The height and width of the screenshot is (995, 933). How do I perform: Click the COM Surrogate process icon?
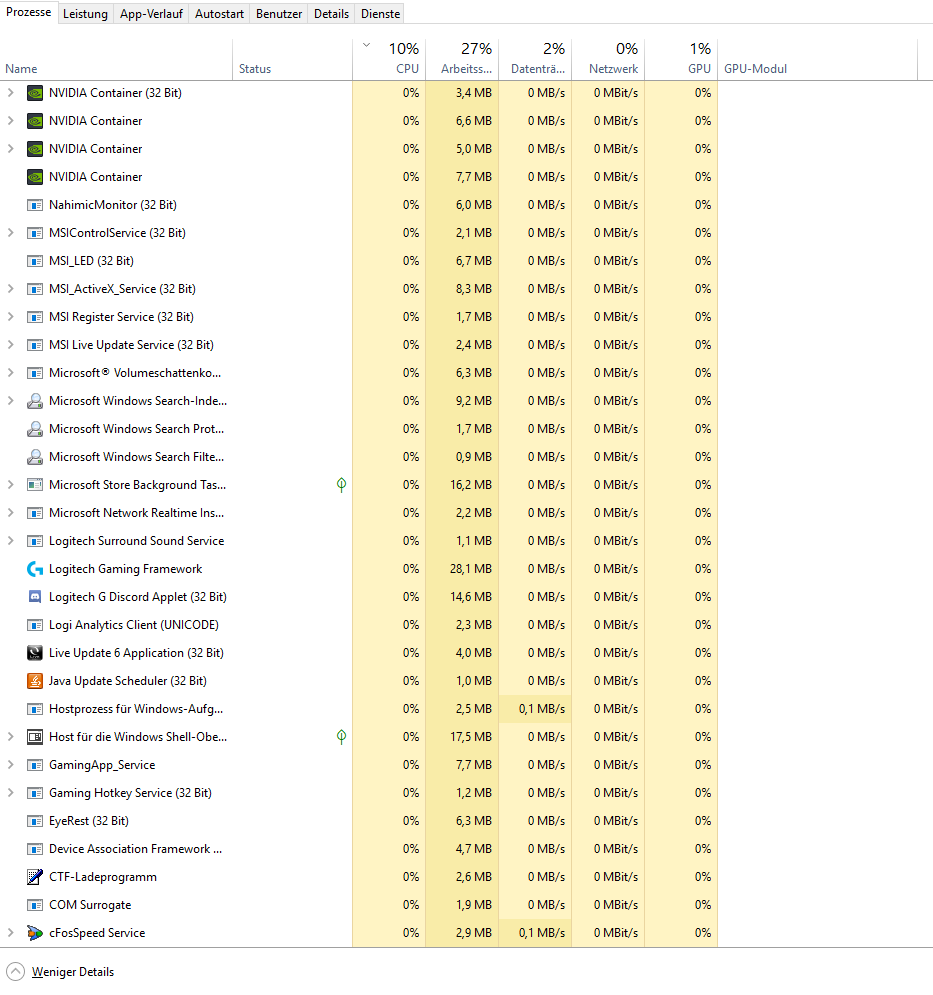35,905
